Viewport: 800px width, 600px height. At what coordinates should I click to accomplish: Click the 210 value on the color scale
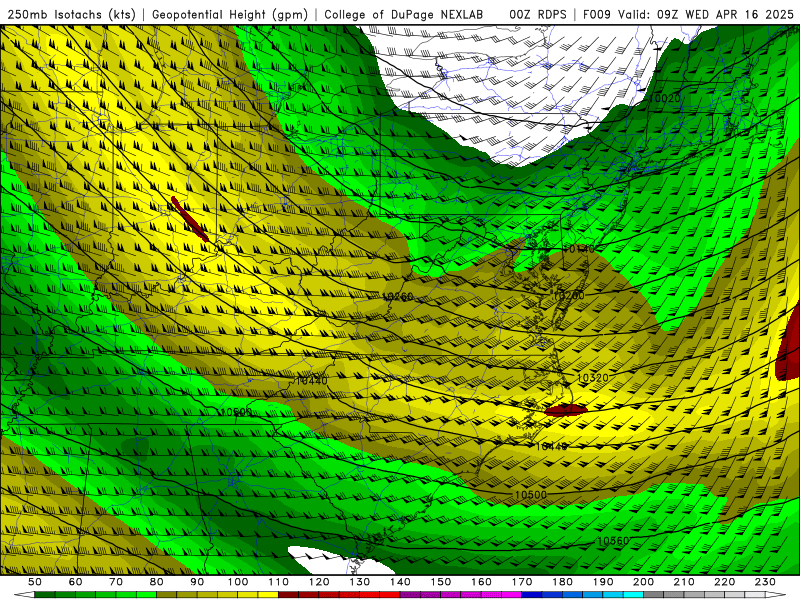tap(684, 582)
